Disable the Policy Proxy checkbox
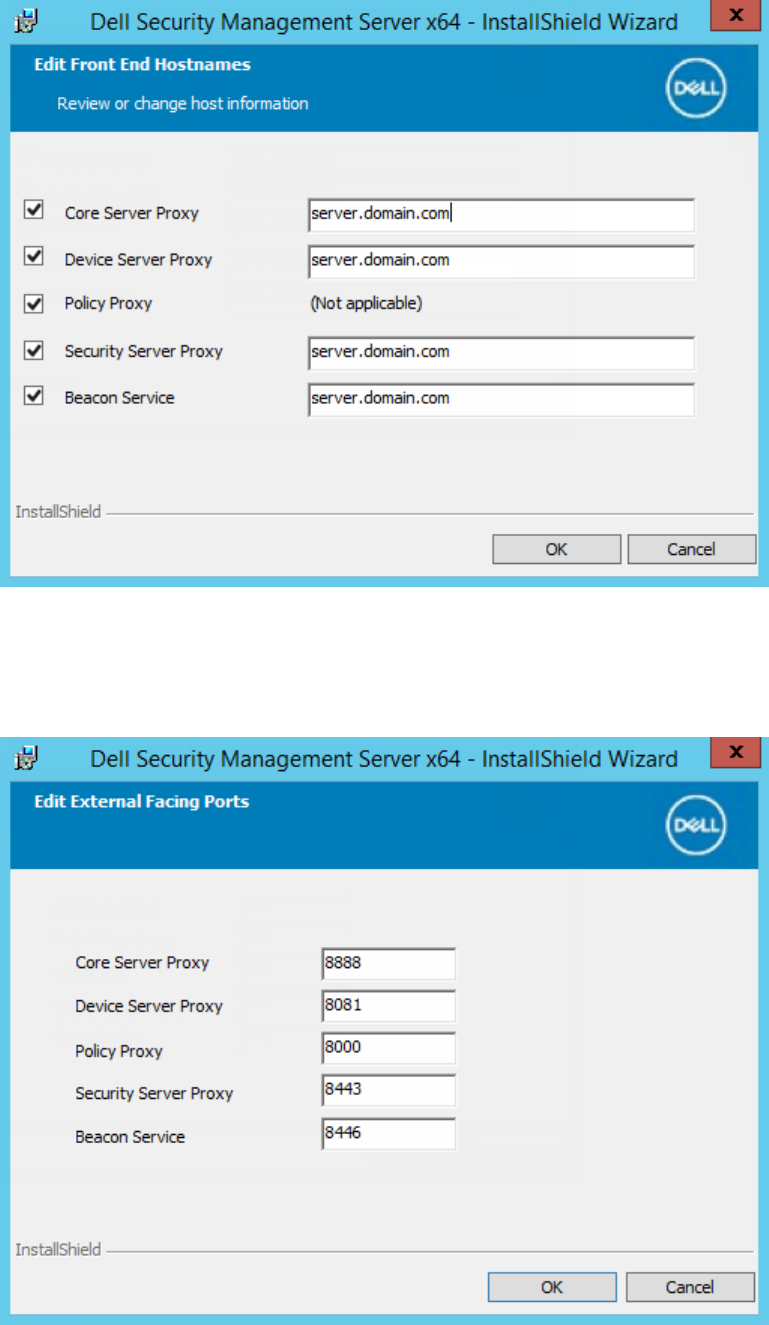This screenshot has height=1325, width=769. (x=34, y=302)
